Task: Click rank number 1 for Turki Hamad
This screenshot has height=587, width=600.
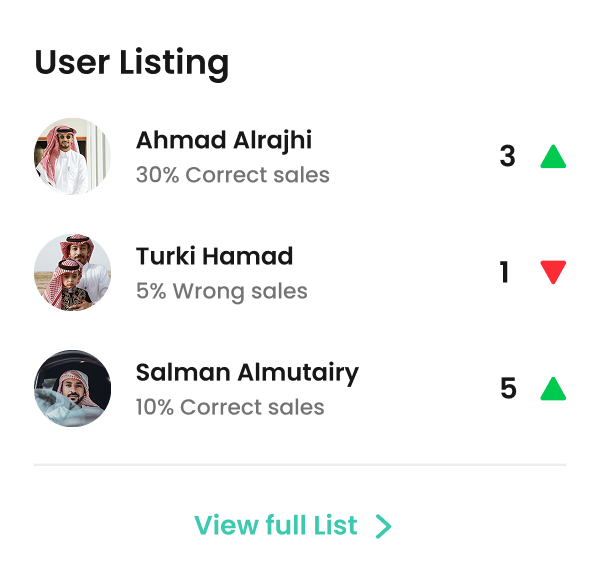Action: [x=504, y=272]
